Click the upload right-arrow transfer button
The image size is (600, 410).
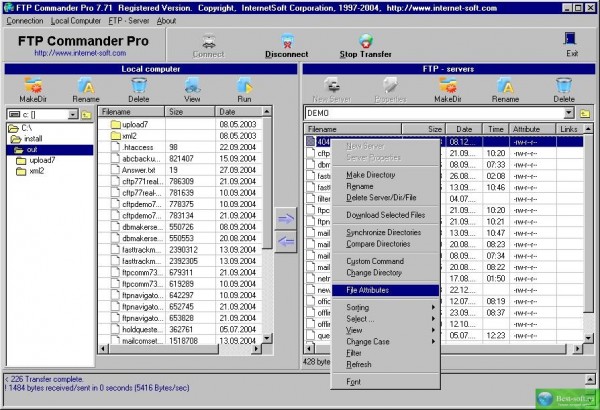[x=285, y=219]
